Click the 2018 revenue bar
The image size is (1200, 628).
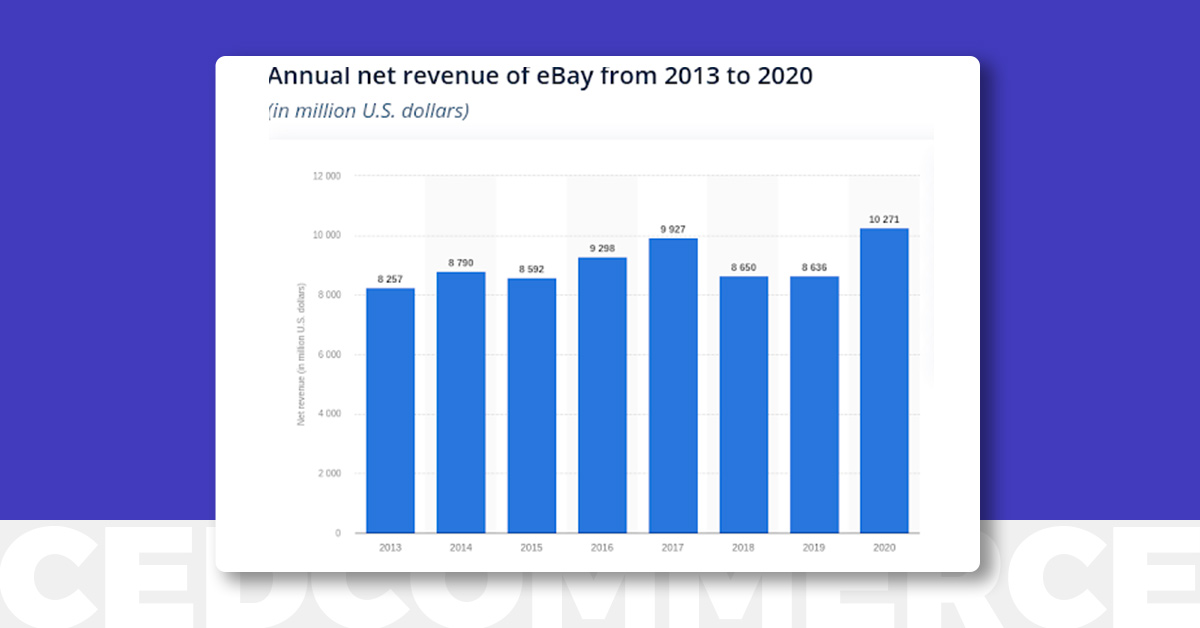pos(744,404)
